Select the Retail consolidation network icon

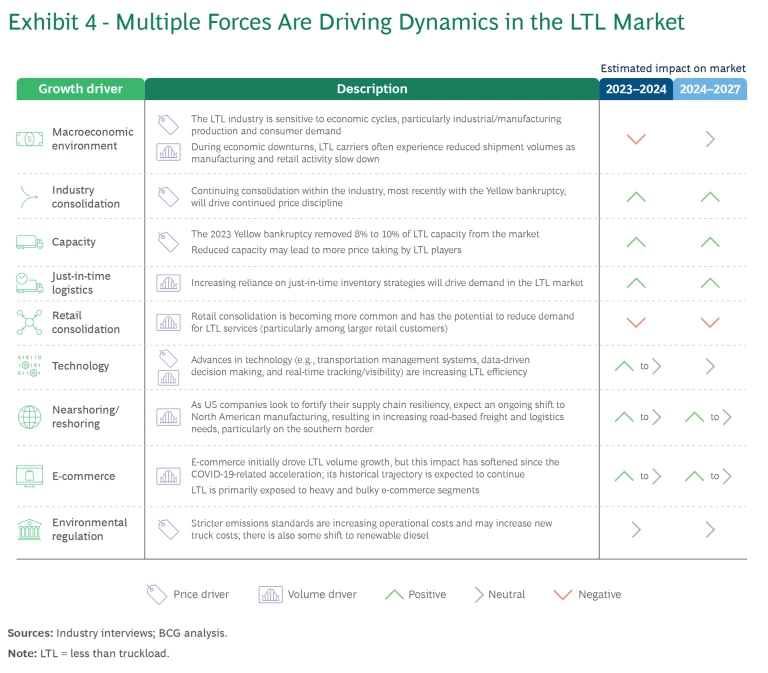click(x=30, y=322)
